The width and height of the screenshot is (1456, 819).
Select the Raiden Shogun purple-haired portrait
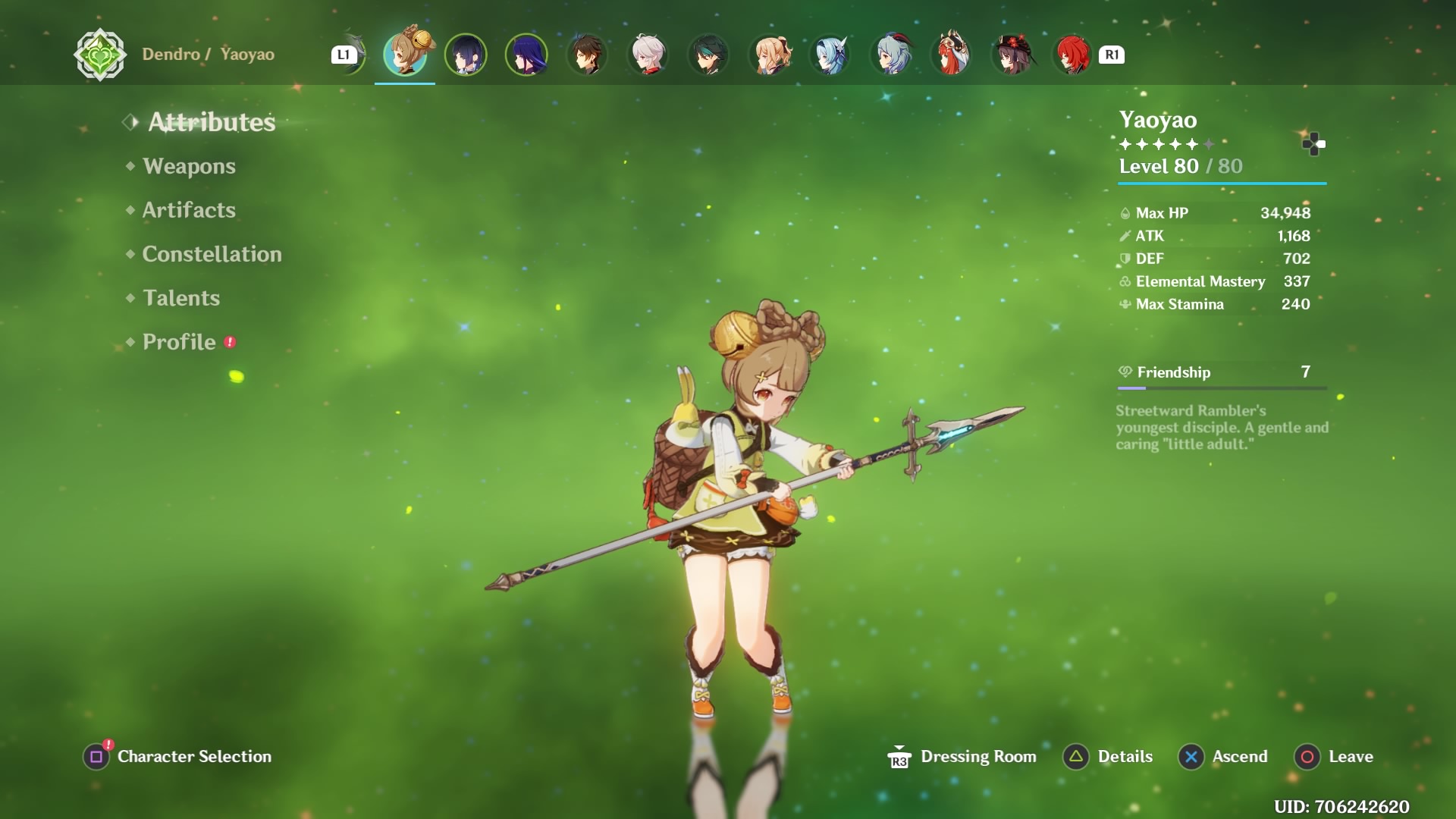(x=526, y=55)
